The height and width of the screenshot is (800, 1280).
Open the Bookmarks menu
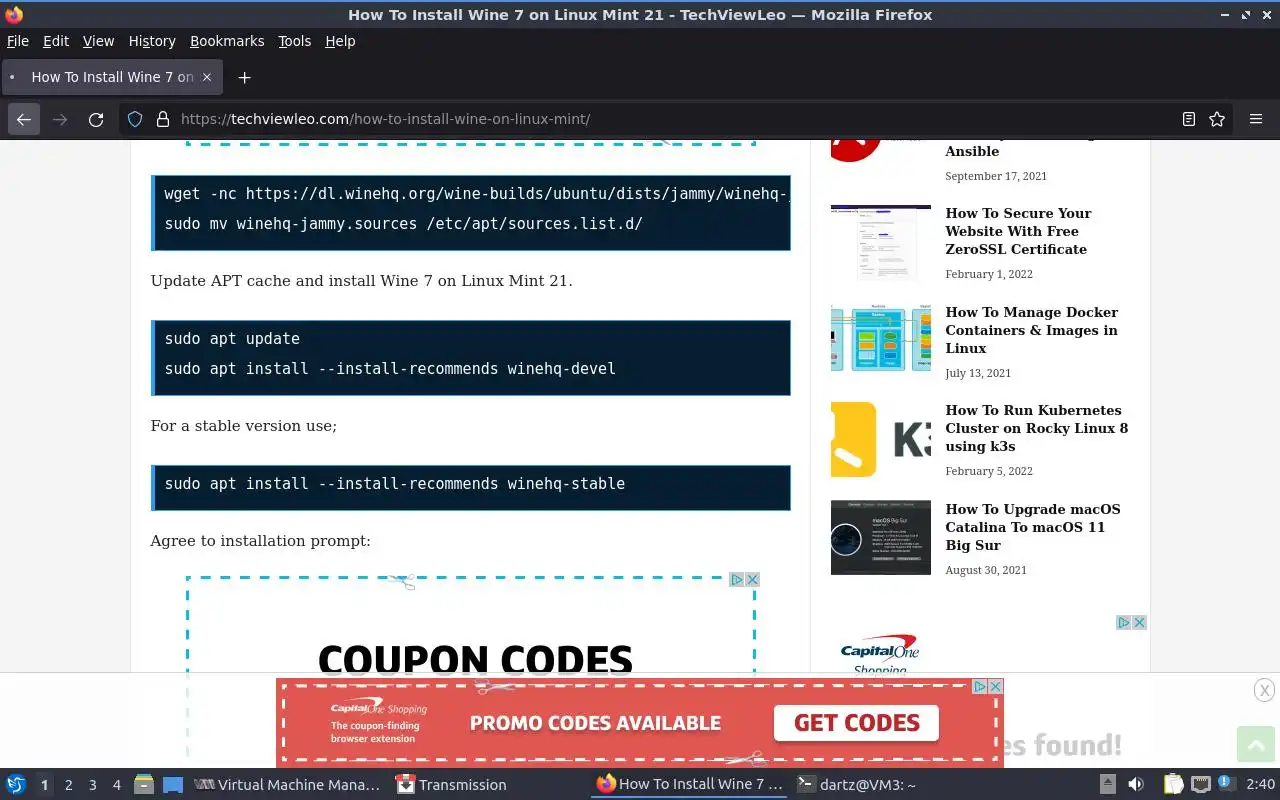coord(227,41)
